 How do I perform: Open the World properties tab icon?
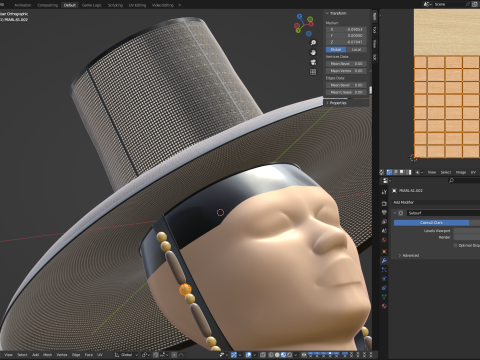pyautogui.click(x=384, y=240)
